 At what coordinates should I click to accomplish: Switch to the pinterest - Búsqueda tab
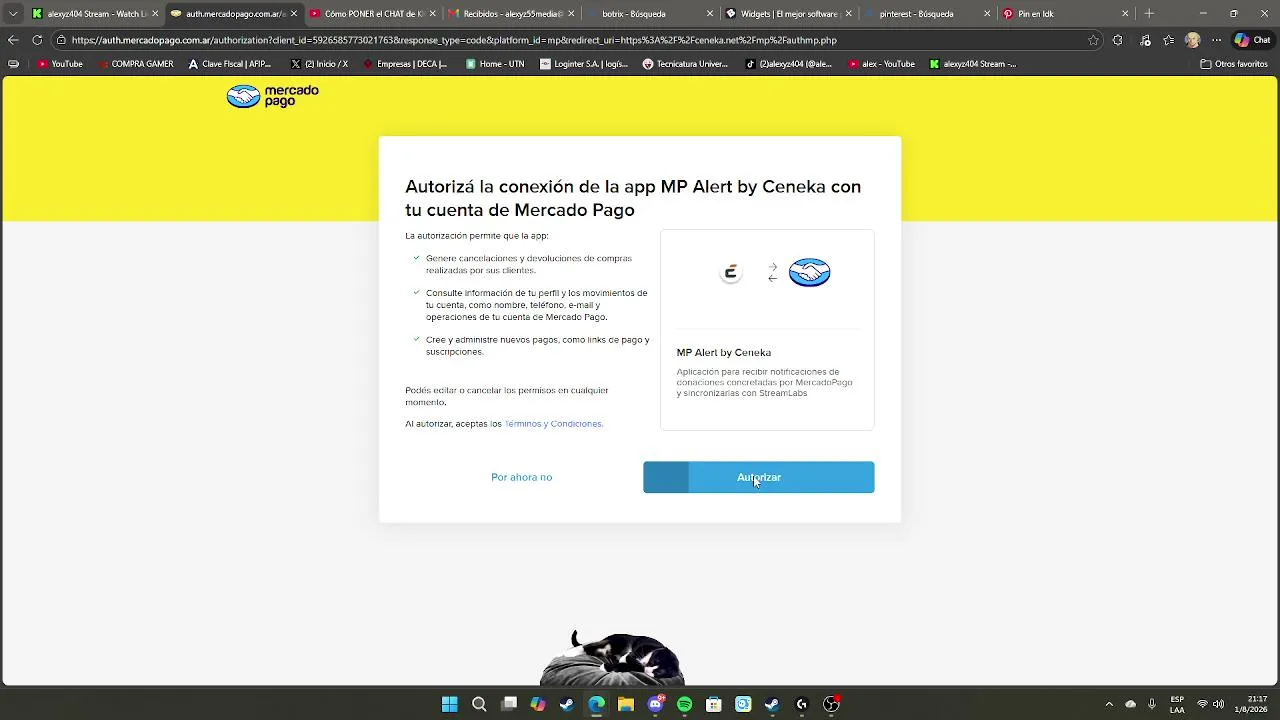pos(925,14)
